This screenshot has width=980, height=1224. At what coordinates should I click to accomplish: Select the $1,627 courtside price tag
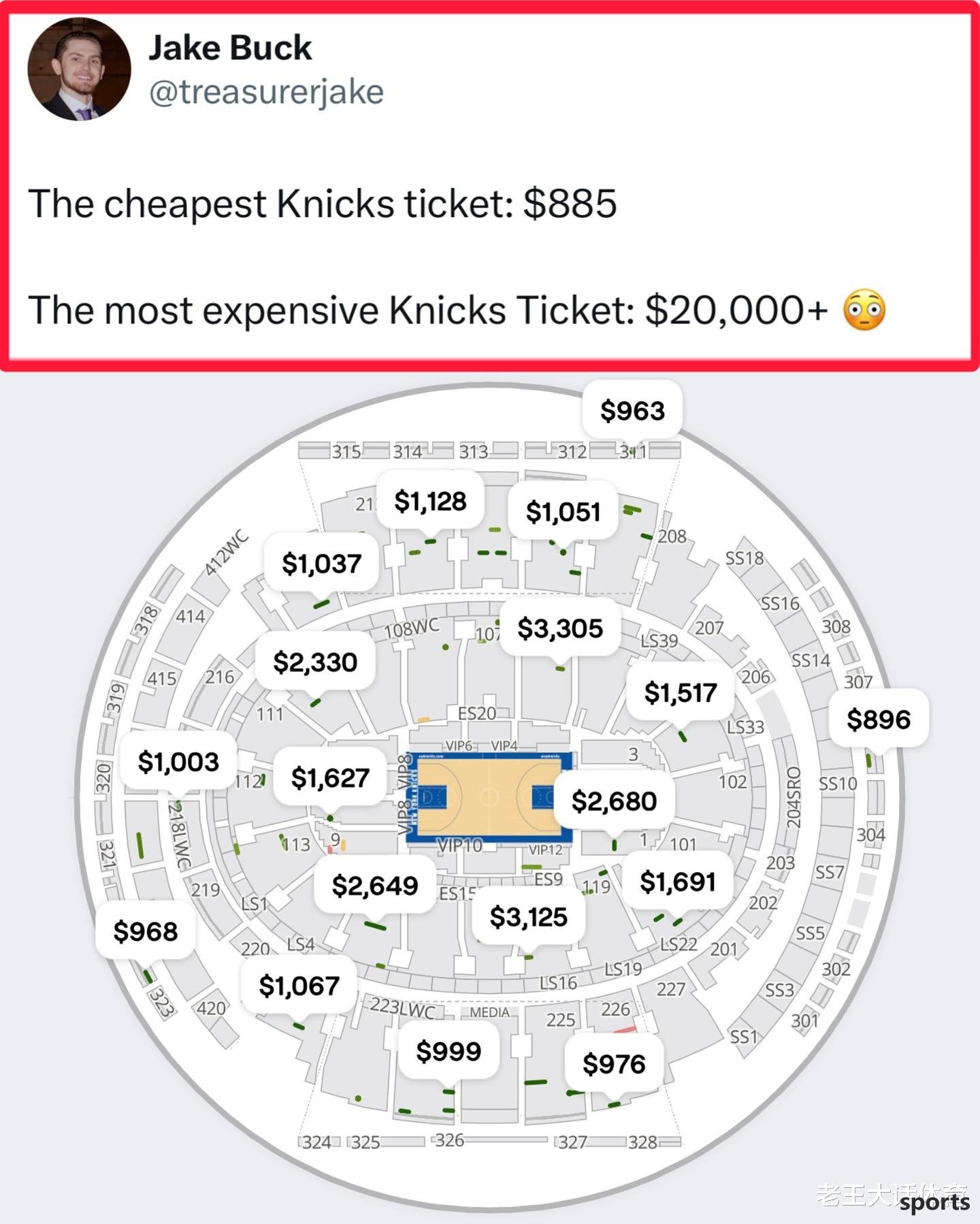[330, 777]
